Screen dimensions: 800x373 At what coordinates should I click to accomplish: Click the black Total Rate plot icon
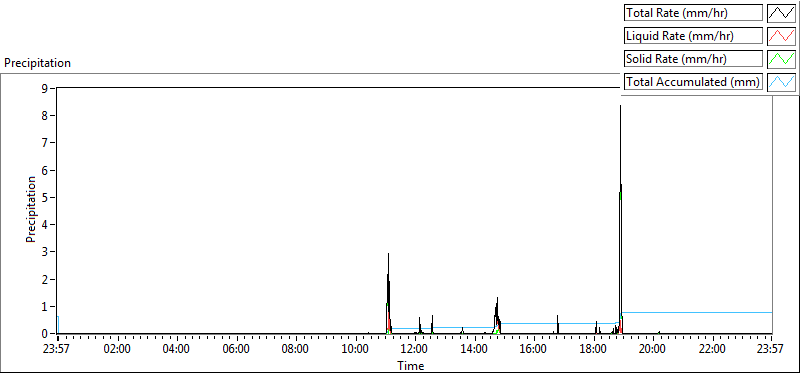(781, 13)
